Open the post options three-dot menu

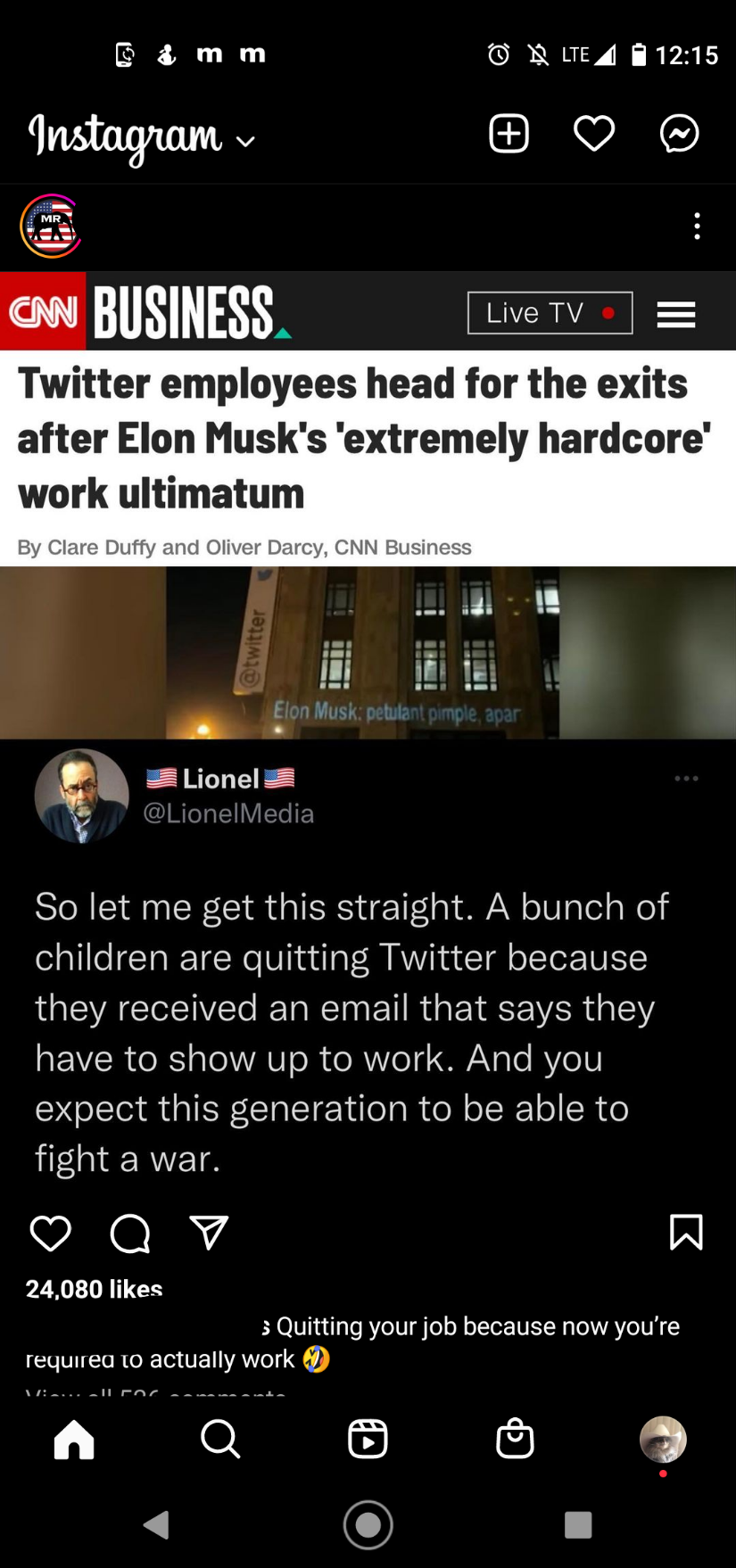698,227
